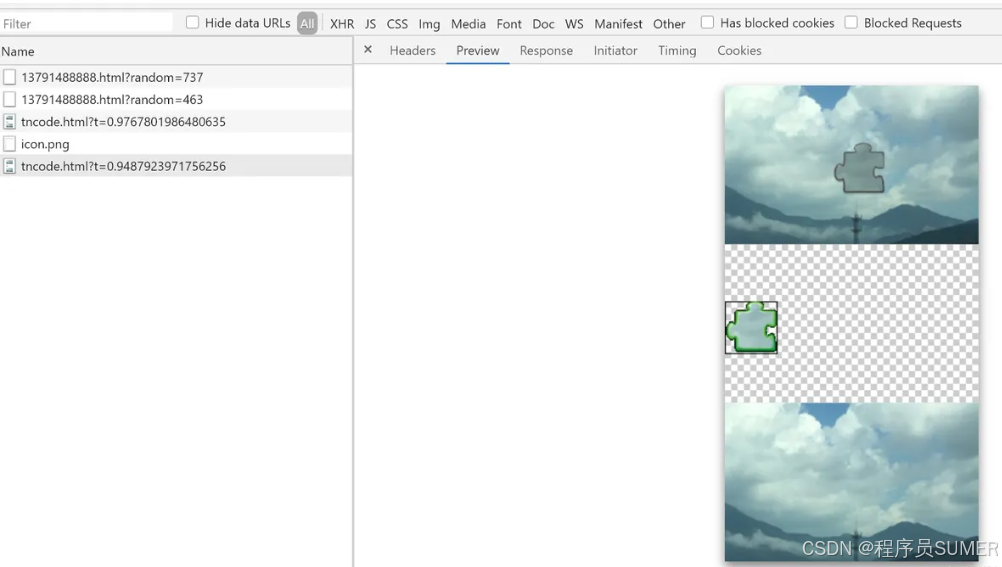Click the bottom cloud image in preview
The image size is (1002, 567).
click(851, 482)
